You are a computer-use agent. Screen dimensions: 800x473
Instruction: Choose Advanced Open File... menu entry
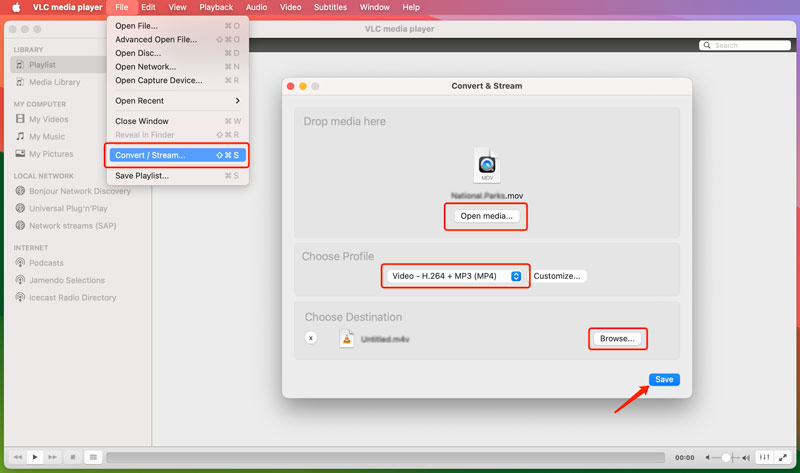(x=177, y=39)
